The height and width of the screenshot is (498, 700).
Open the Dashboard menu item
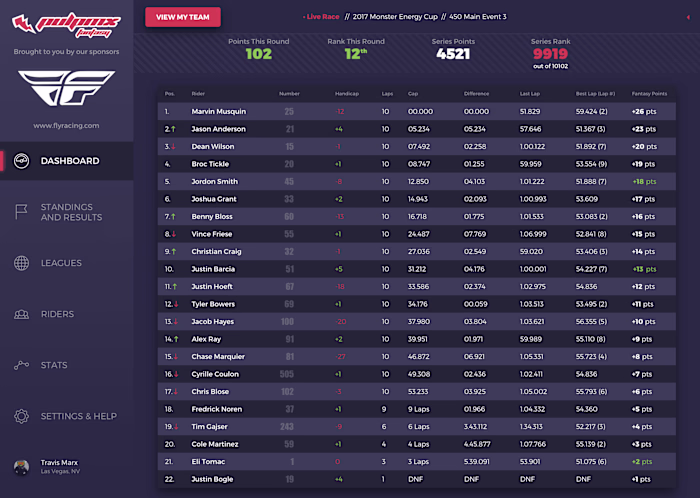pyautogui.click(x=67, y=161)
